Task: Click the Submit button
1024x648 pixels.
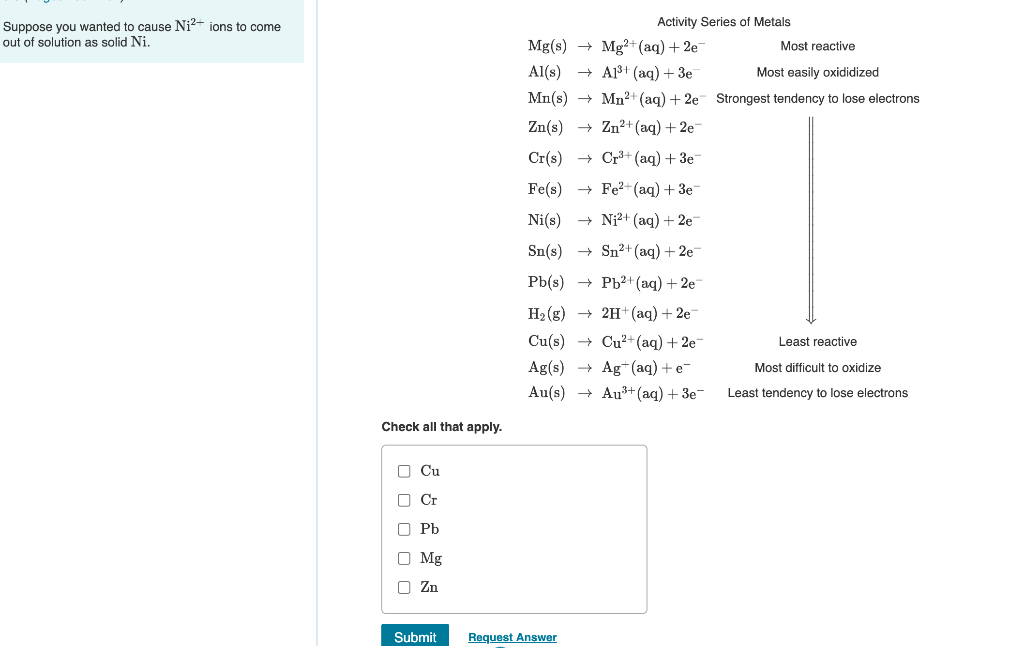Action: pos(415,636)
